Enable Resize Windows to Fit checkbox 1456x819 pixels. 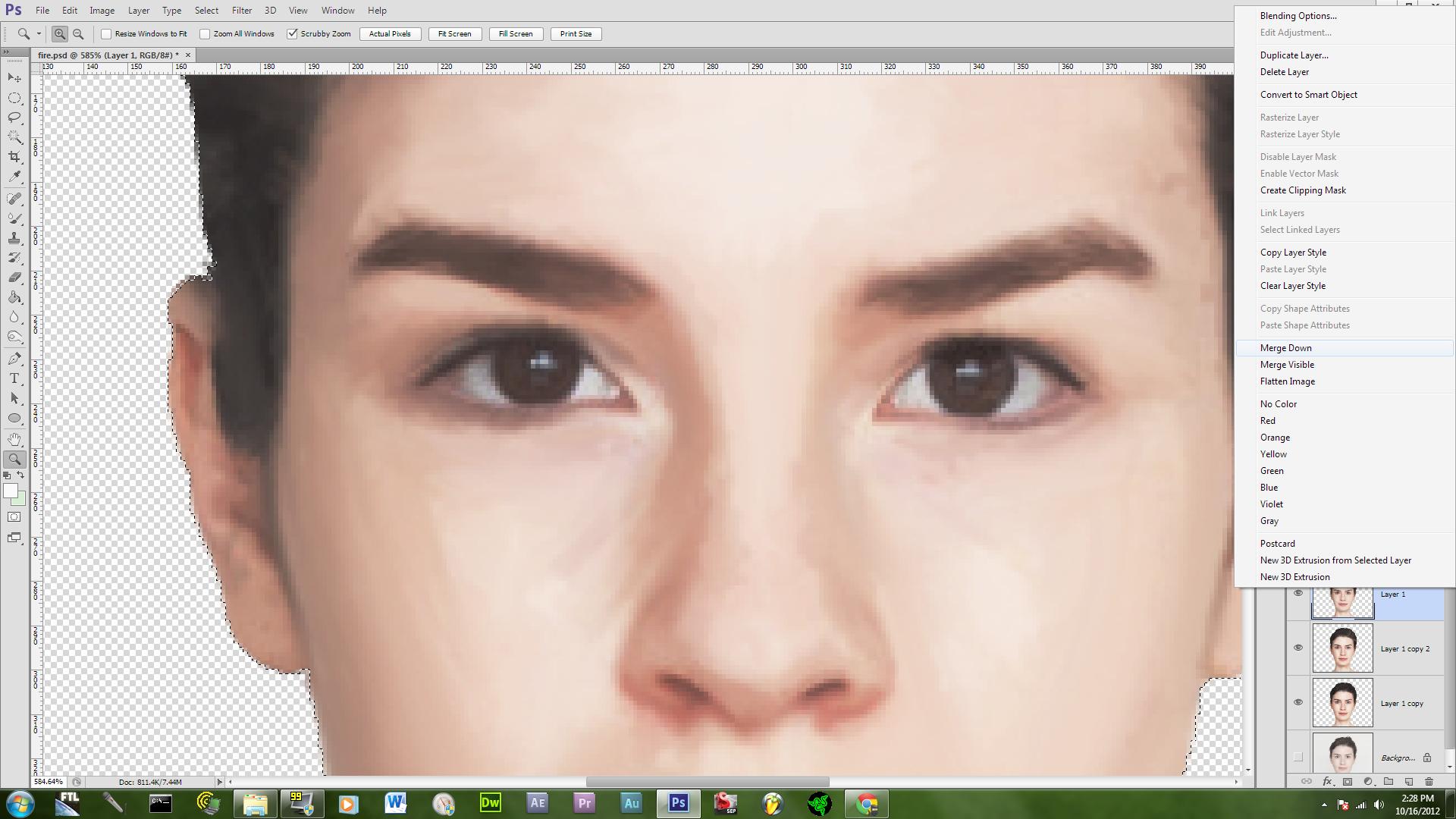pos(106,34)
